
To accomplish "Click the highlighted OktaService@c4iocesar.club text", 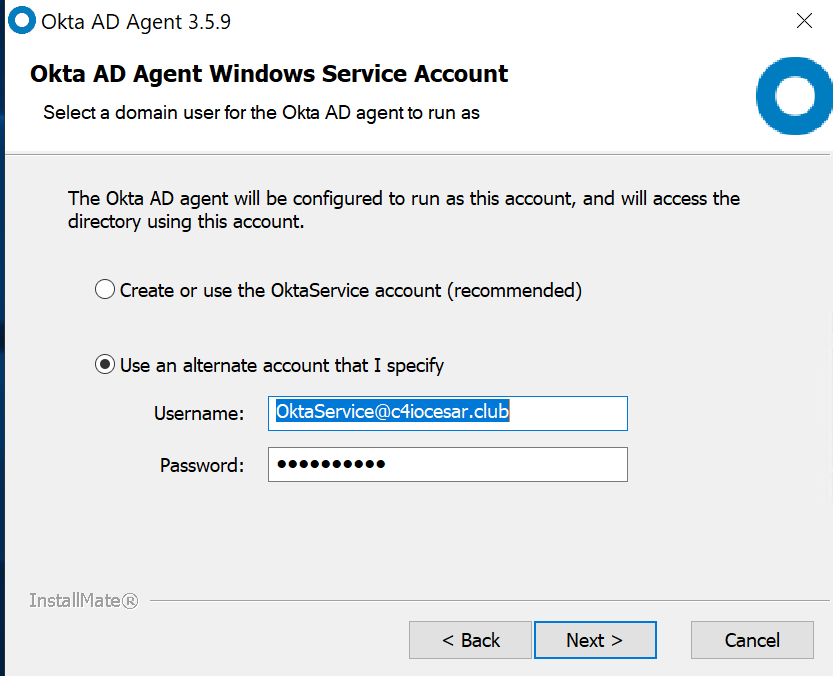I will coord(393,413).
